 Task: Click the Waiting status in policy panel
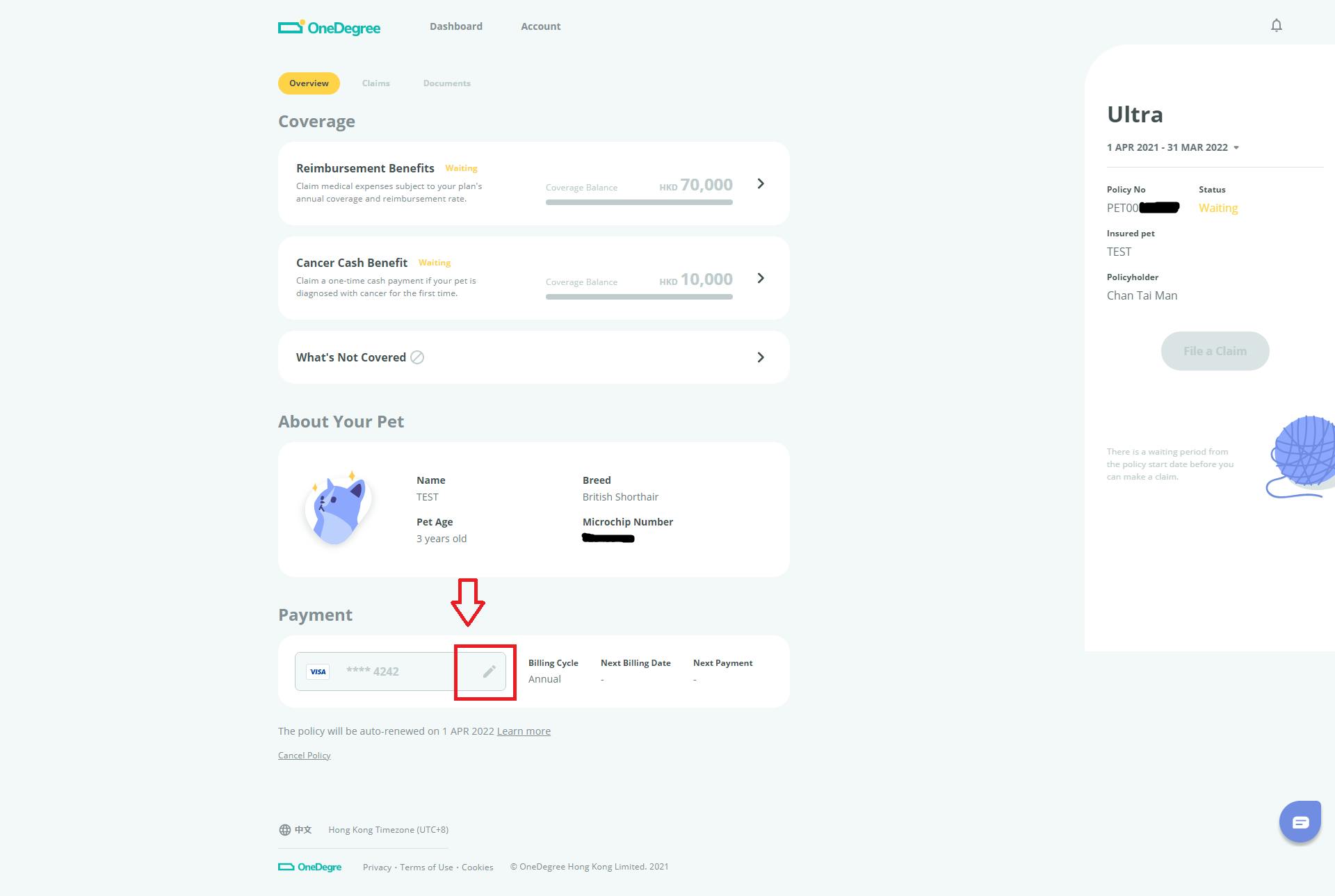[1218, 208]
